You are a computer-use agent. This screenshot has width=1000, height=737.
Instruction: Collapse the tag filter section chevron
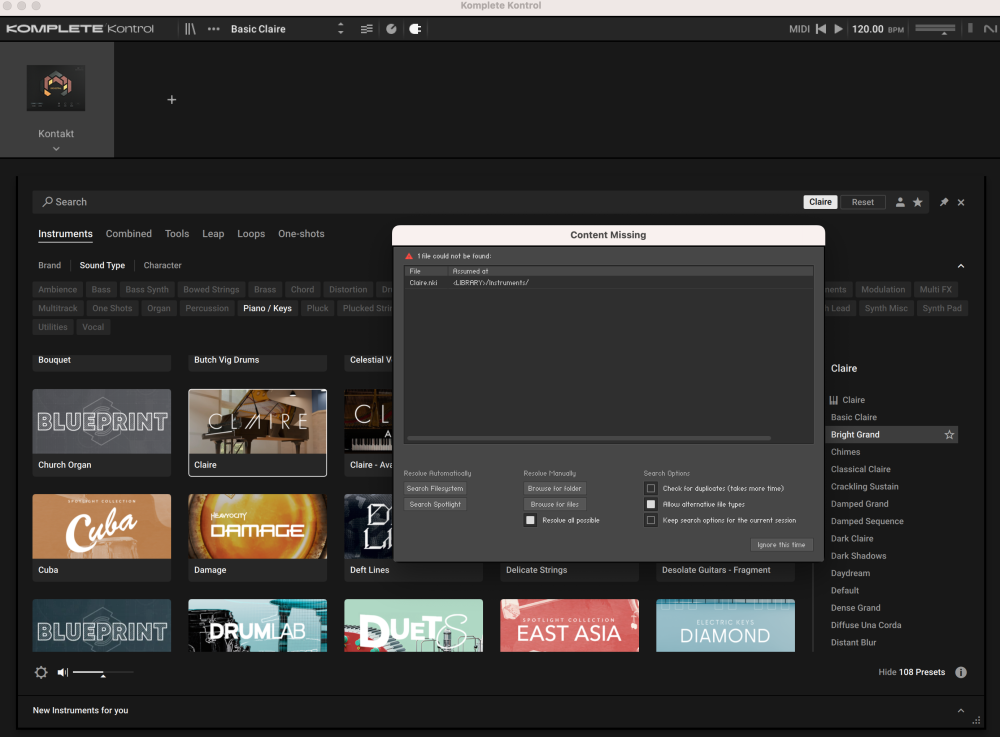960,266
